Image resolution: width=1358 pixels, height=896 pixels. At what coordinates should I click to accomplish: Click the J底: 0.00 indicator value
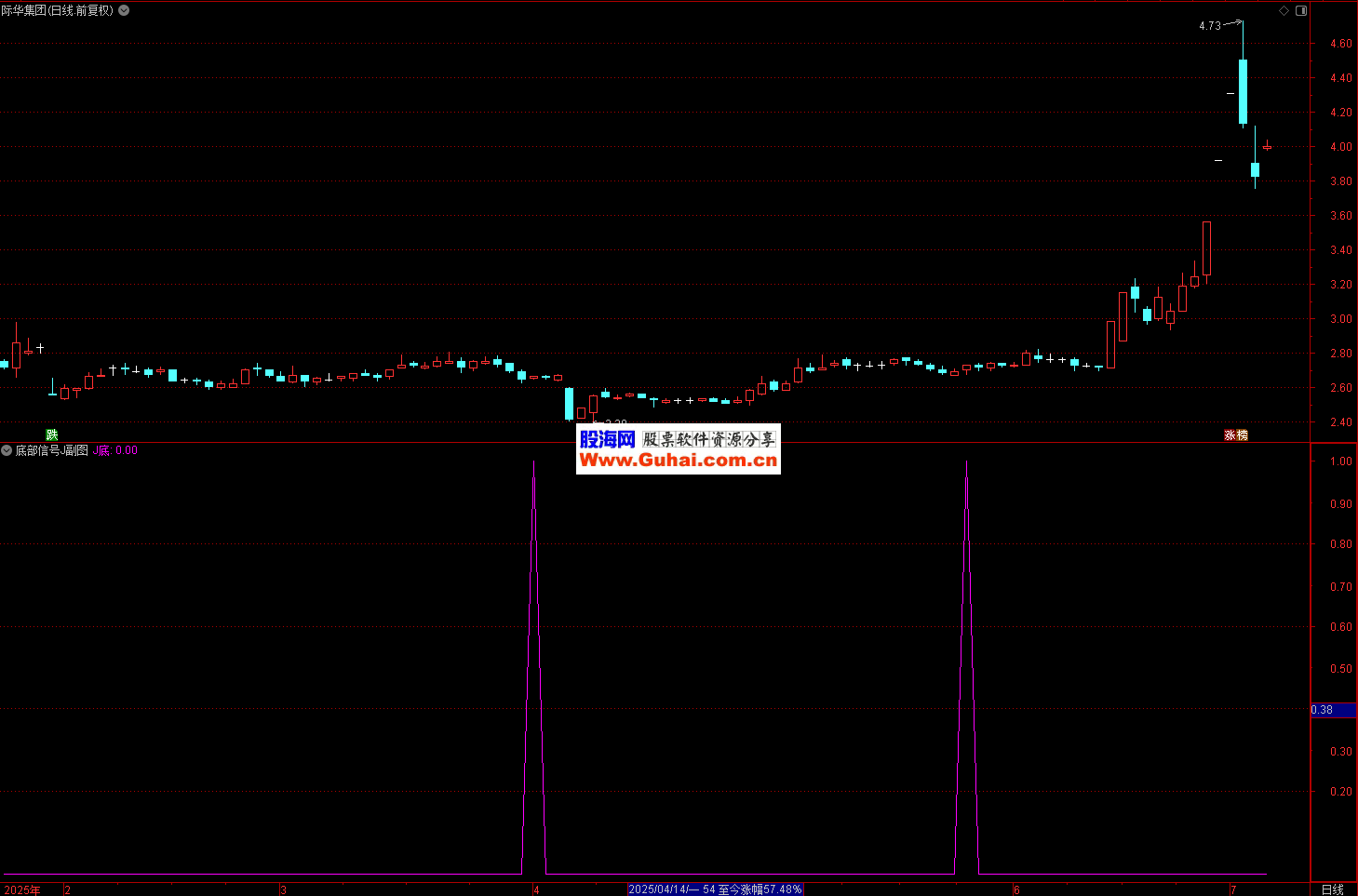pyautogui.click(x=115, y=450)
